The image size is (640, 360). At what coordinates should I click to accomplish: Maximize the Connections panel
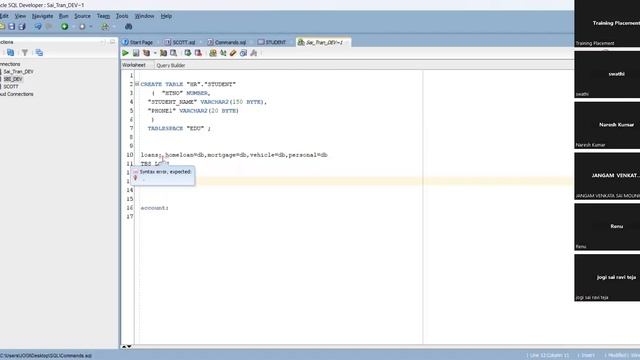tap(113, 42)
